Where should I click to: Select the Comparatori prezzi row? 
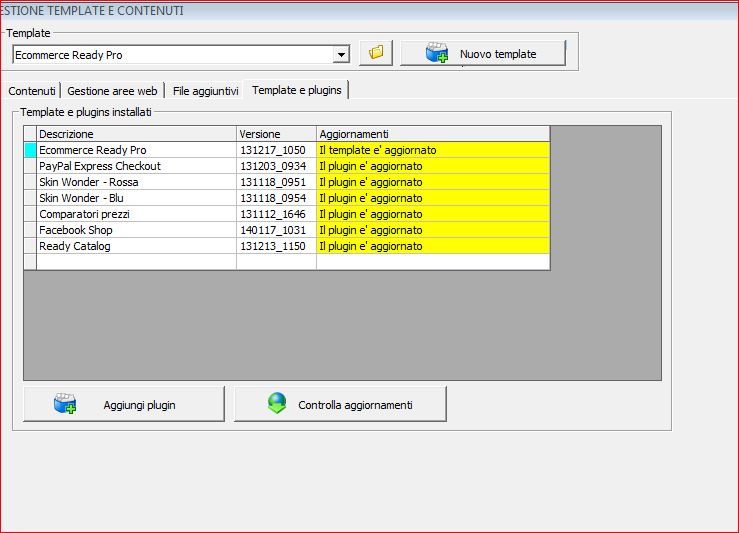tap(287, 214)
